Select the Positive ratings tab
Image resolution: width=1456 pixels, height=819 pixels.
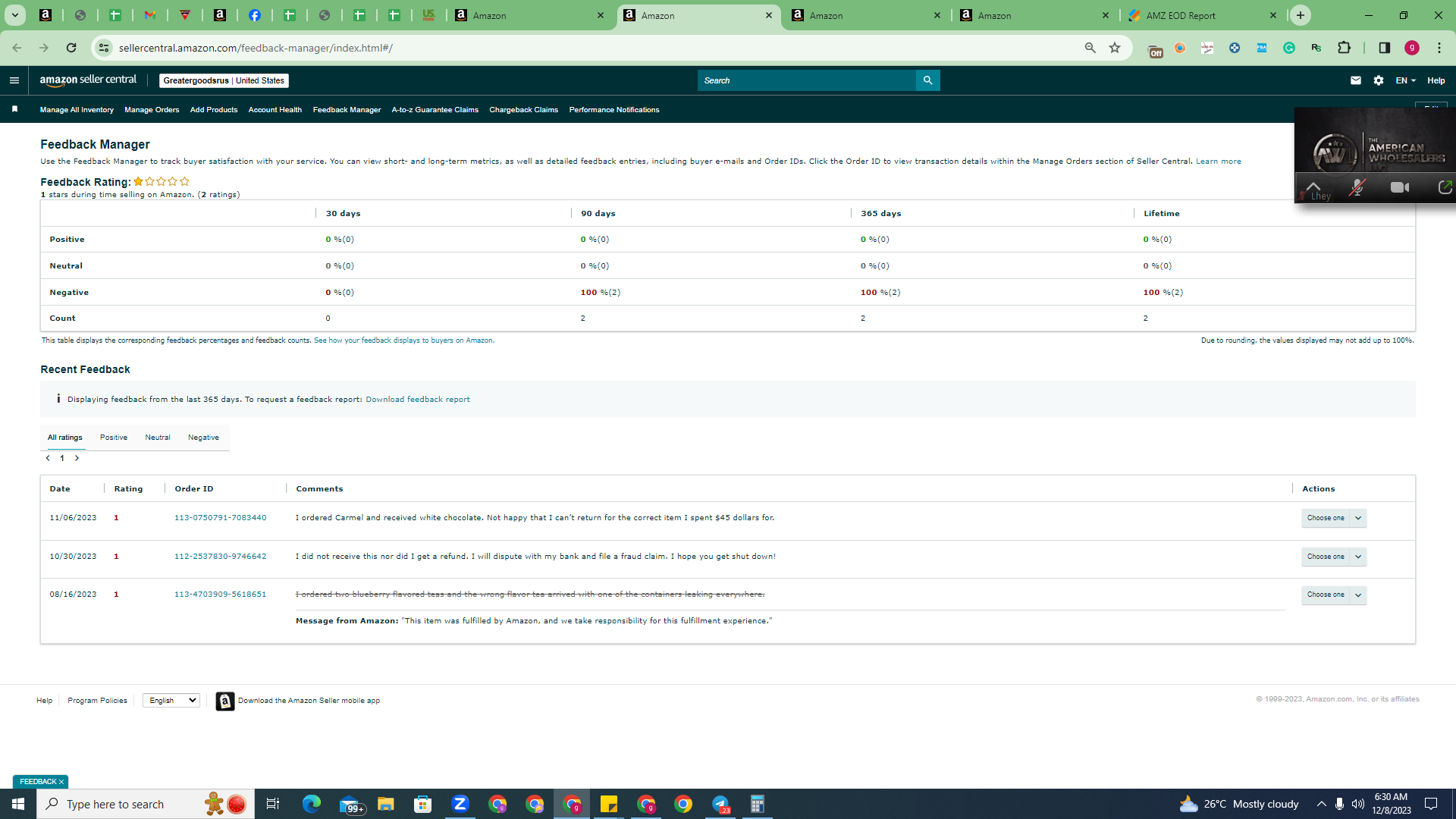[114, 438]
